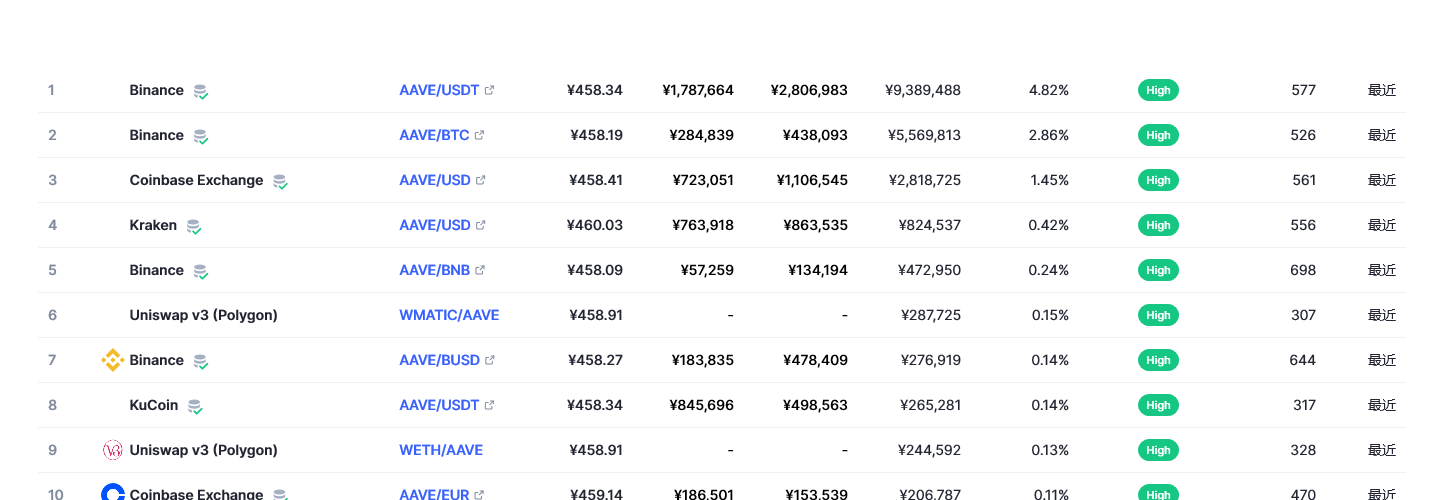Click the reserves icon next to KuCoin
This screenshot has height=500, width=1450.
pyautogui.click(x=195, y=406)
